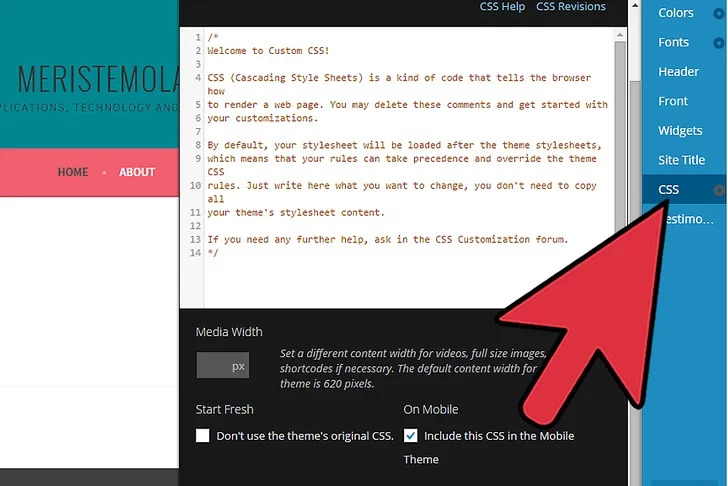Click the arrow icon beside Fonts

tap(719, 43)
